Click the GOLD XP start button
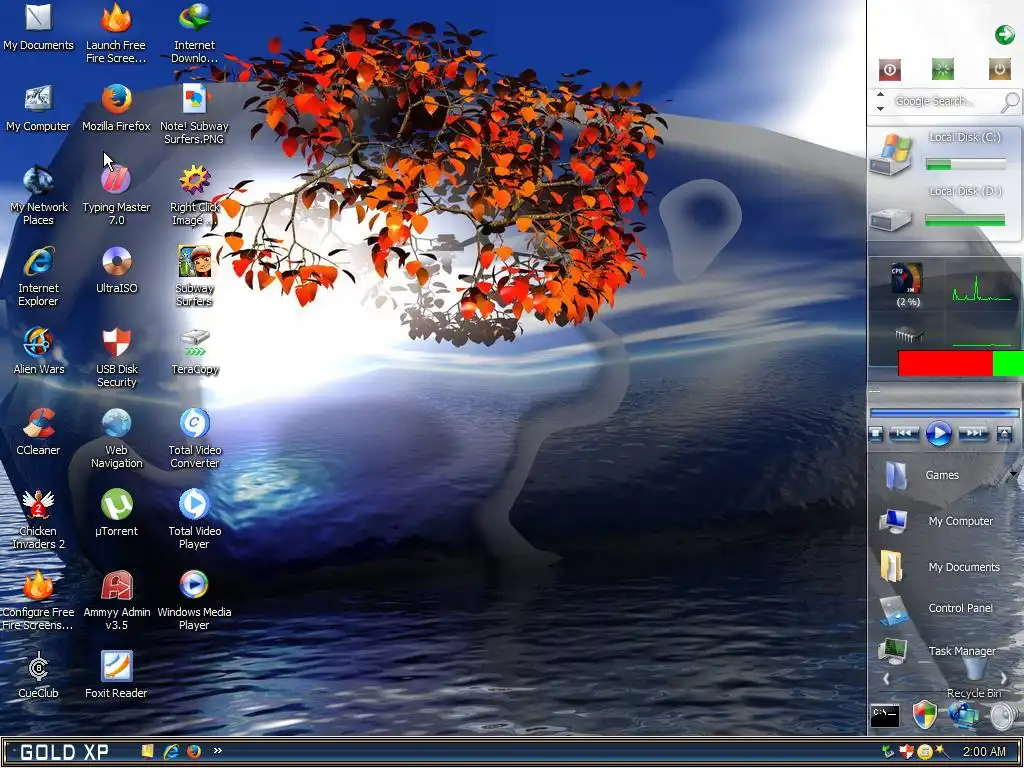The height and width of the screenshot is (768, 1024). (64, 752)
